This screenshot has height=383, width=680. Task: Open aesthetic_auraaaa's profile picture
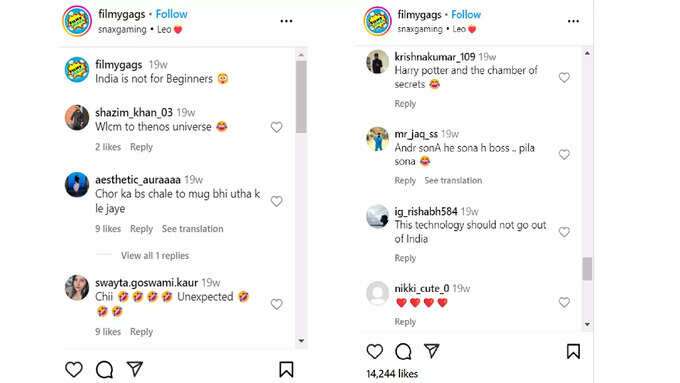[77, 184]
